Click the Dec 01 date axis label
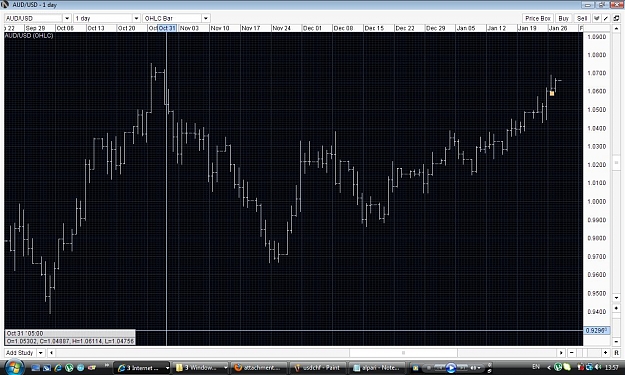Screen dimensions: 625x375 click(312, 28)
